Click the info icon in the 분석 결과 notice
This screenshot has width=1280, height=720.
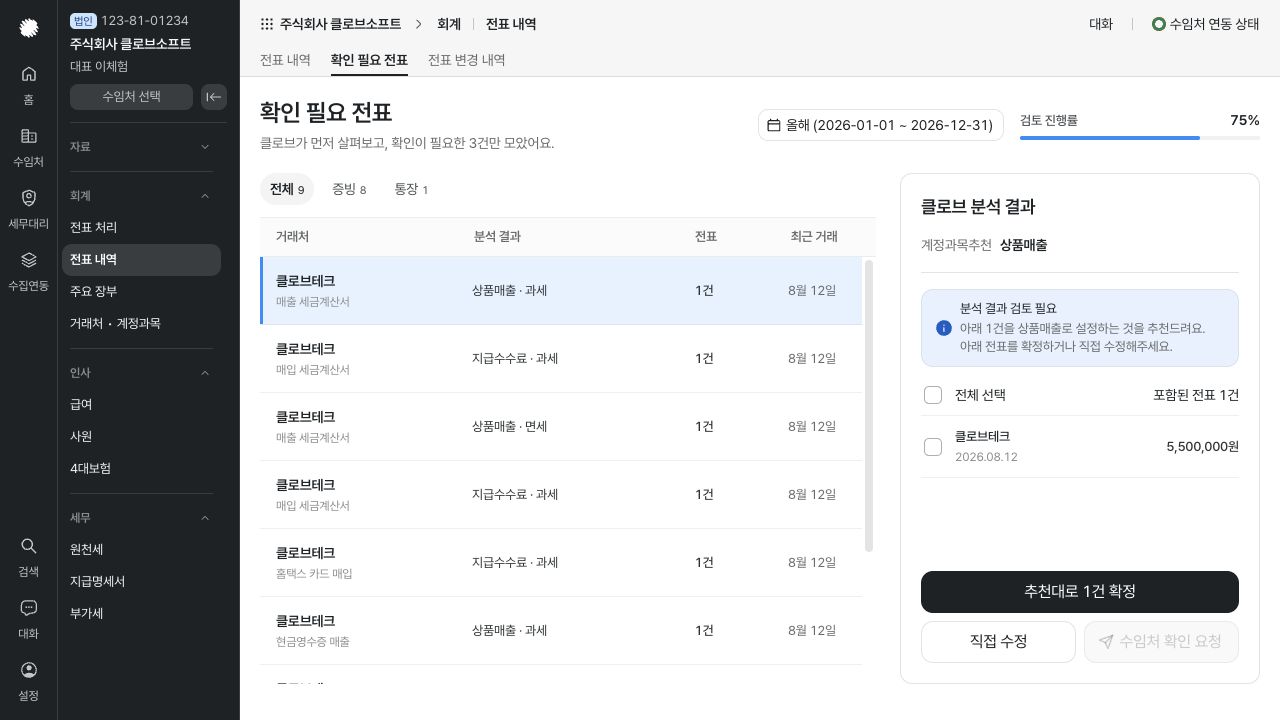[x=943, y=328]
